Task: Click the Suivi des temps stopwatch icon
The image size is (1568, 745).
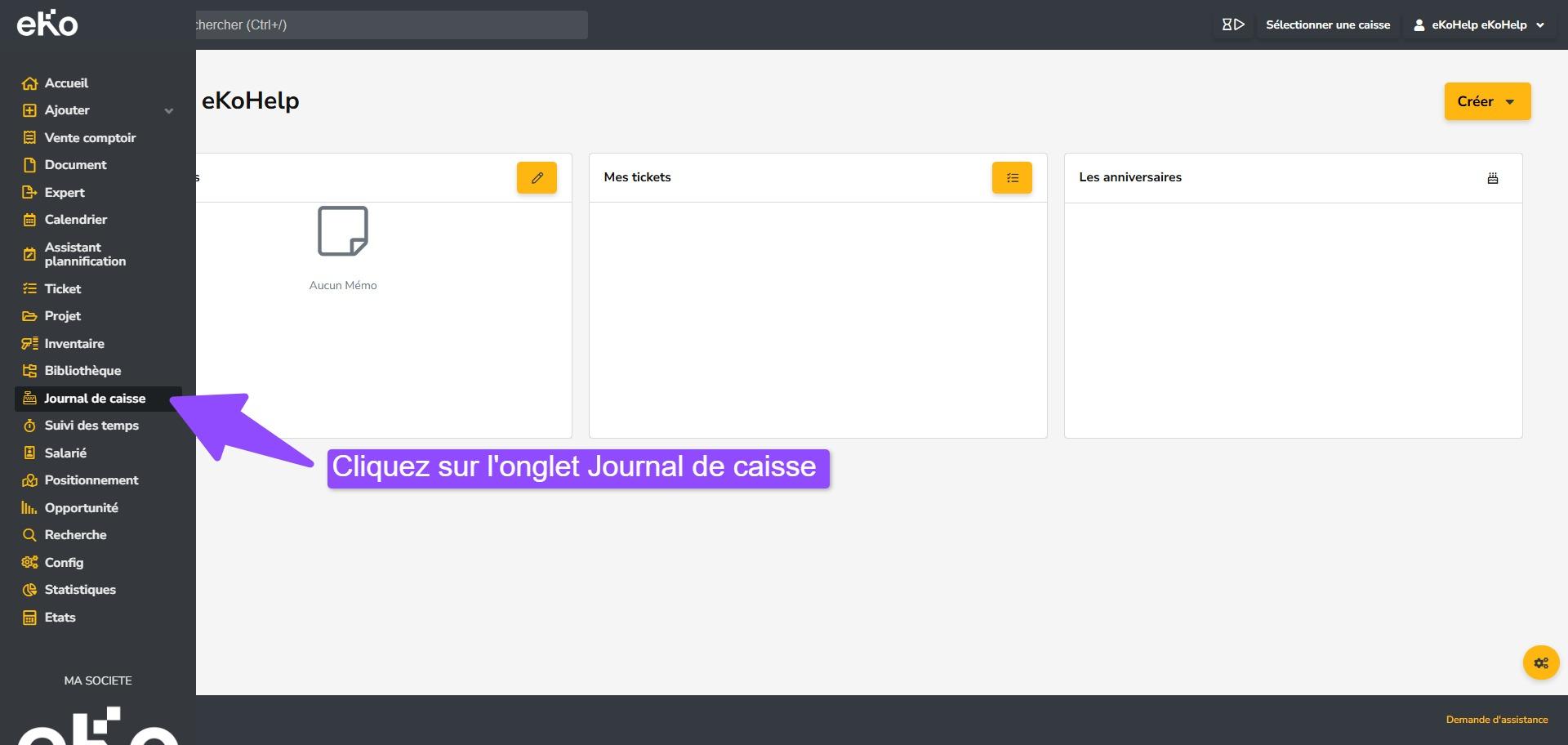Action: [x=30, y=426]
